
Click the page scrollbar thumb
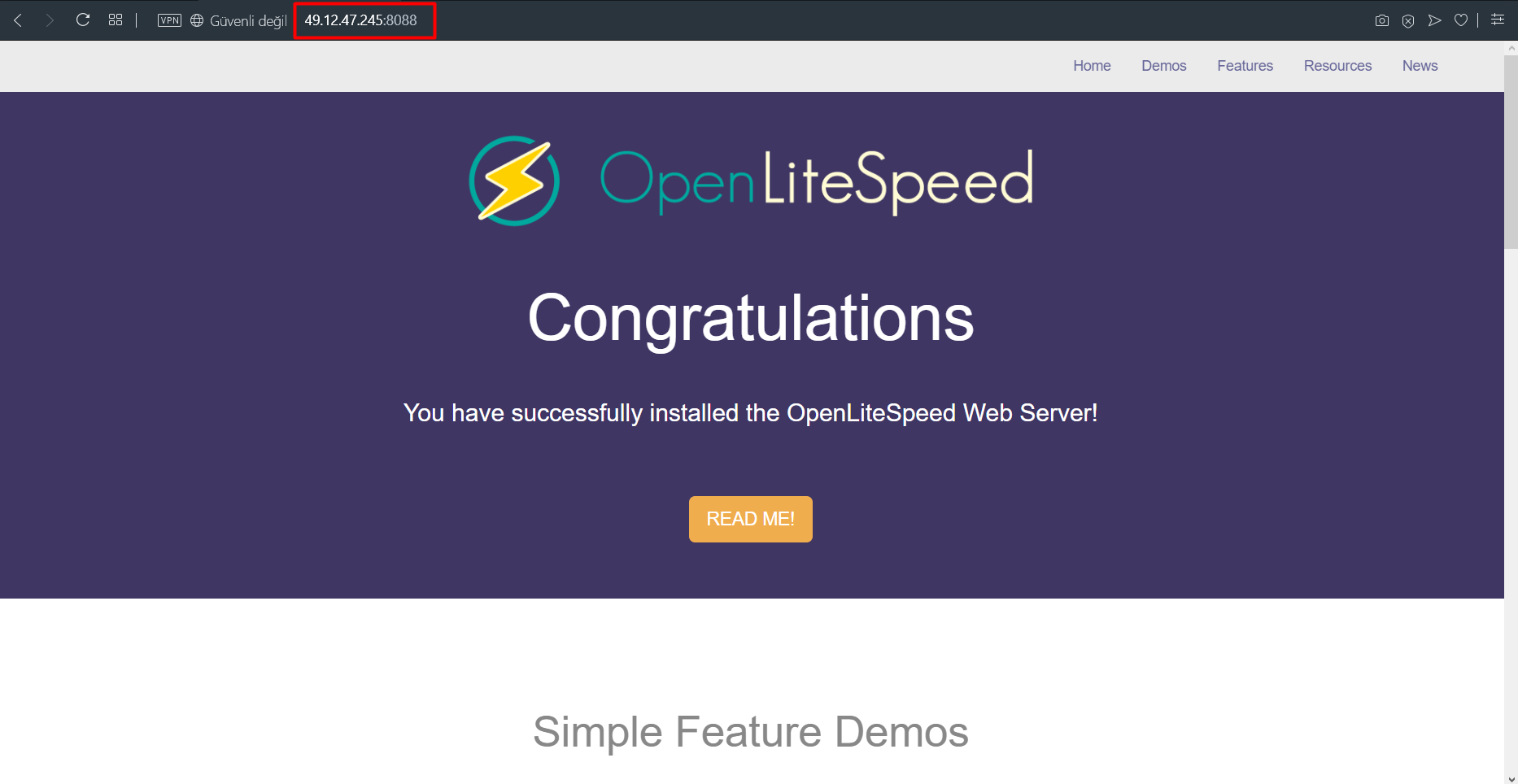1511,151
